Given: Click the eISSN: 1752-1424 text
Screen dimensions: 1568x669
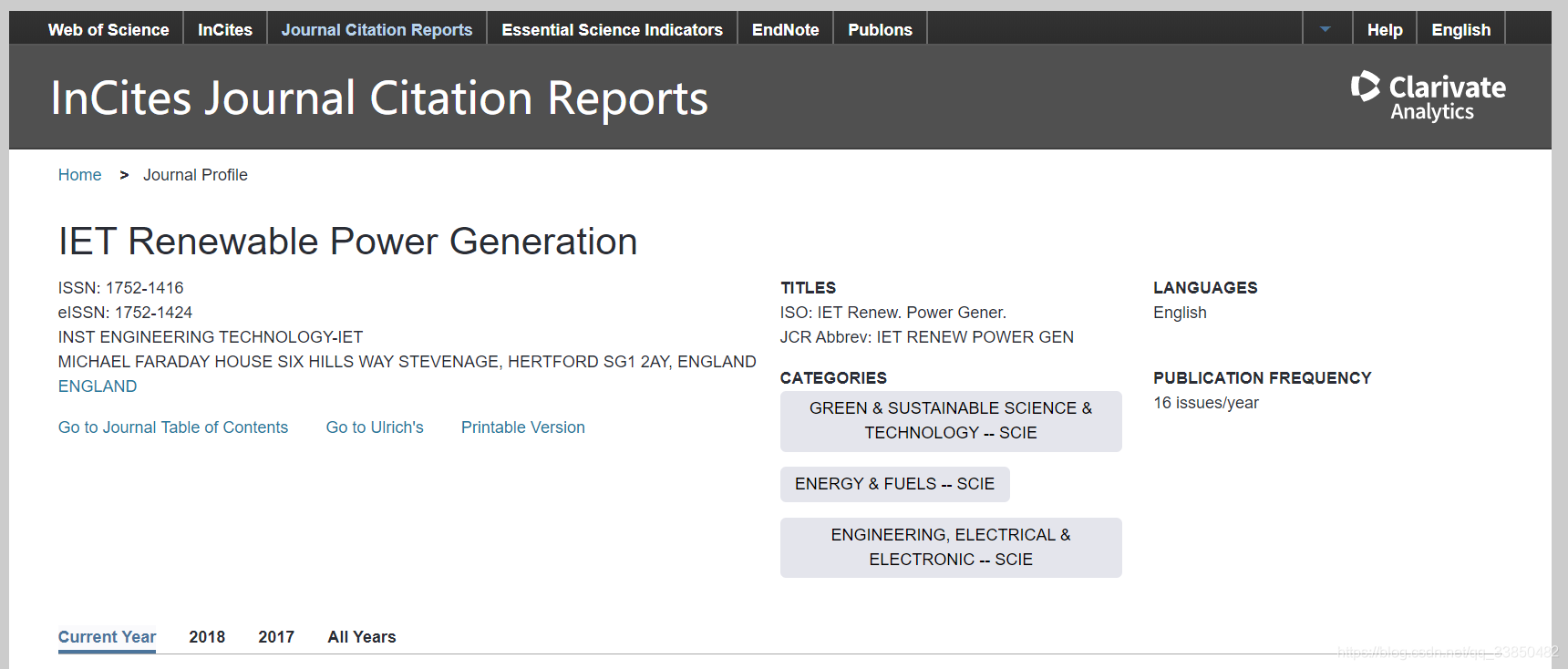Looking at the screenshot, I should click(126, 313).
